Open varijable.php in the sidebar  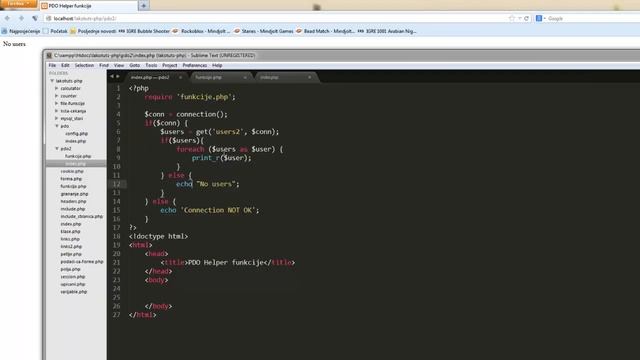tap(73, 292)
